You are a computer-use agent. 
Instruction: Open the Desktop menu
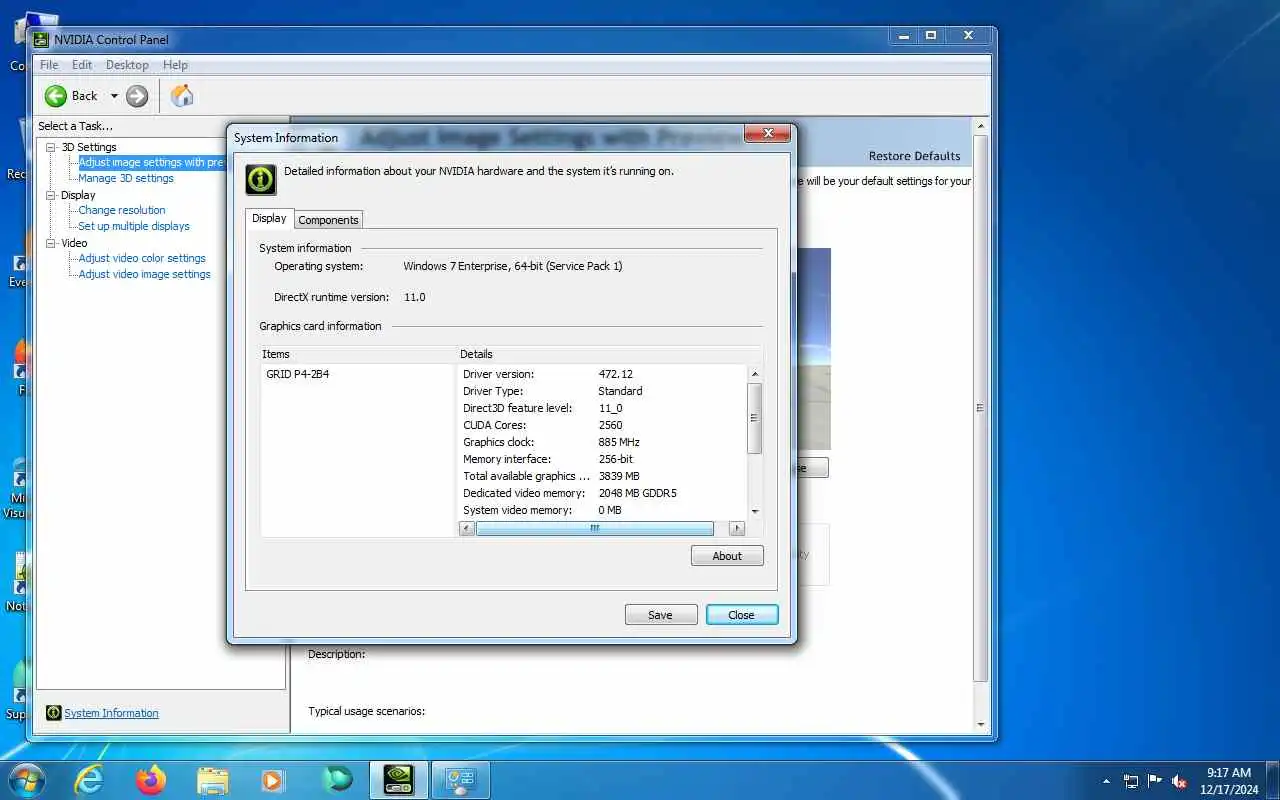tap(127, 65)
